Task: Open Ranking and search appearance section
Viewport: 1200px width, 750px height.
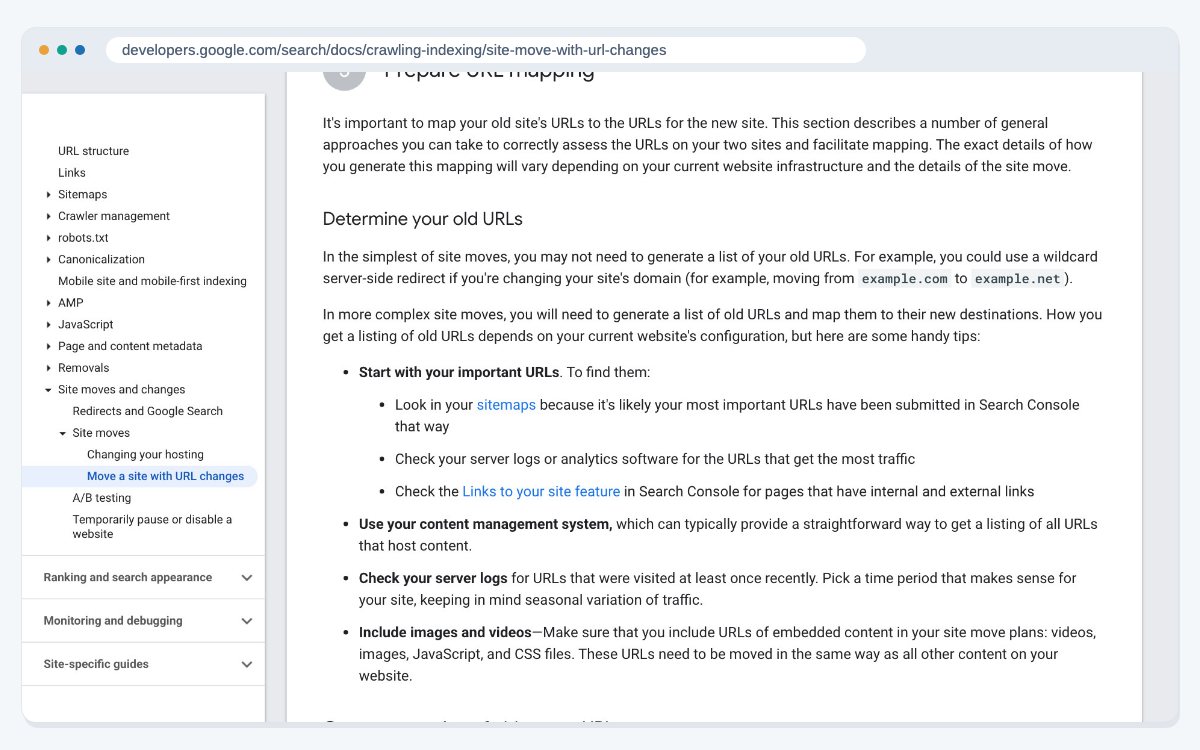Action: point(128,577)
